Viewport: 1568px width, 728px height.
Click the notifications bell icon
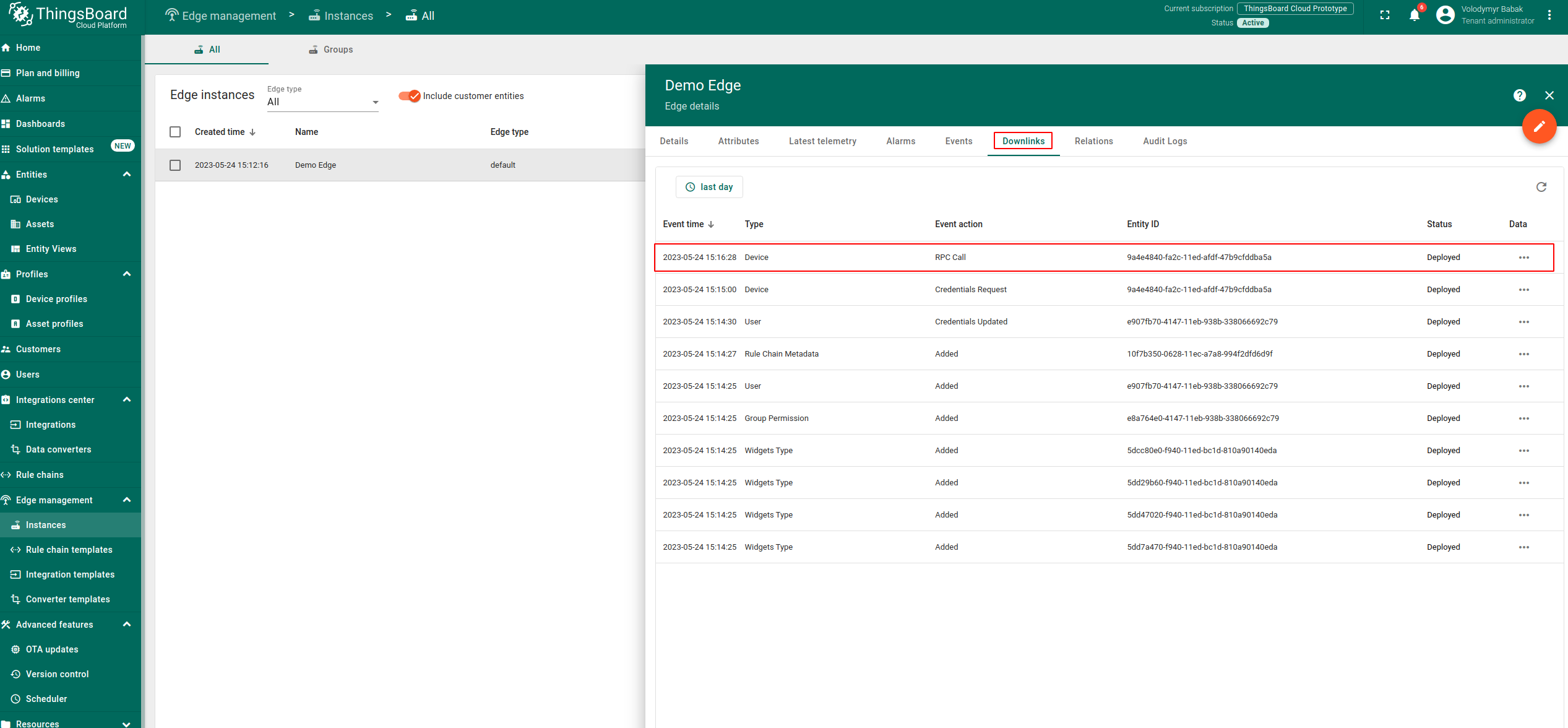1415,15
